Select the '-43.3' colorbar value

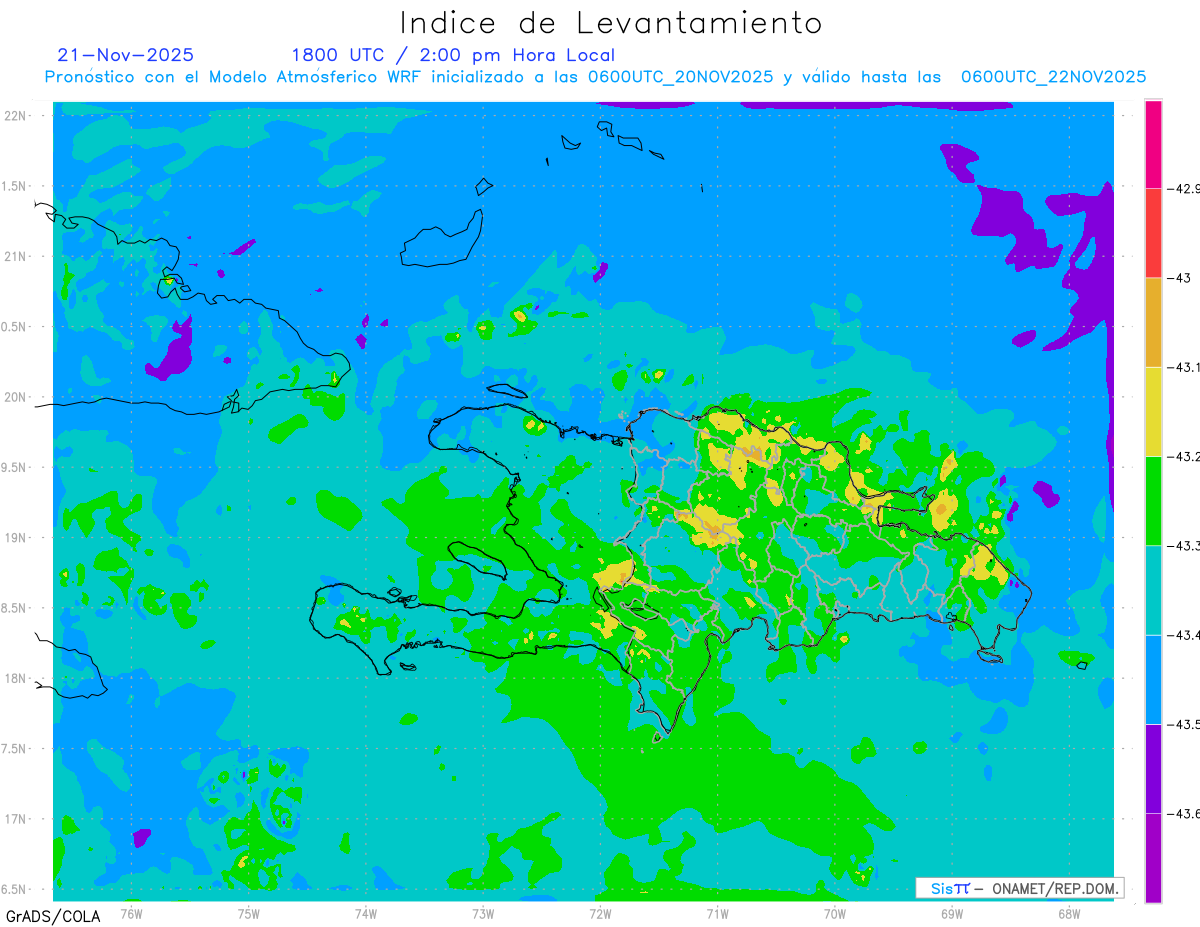tap(1183, 545)
